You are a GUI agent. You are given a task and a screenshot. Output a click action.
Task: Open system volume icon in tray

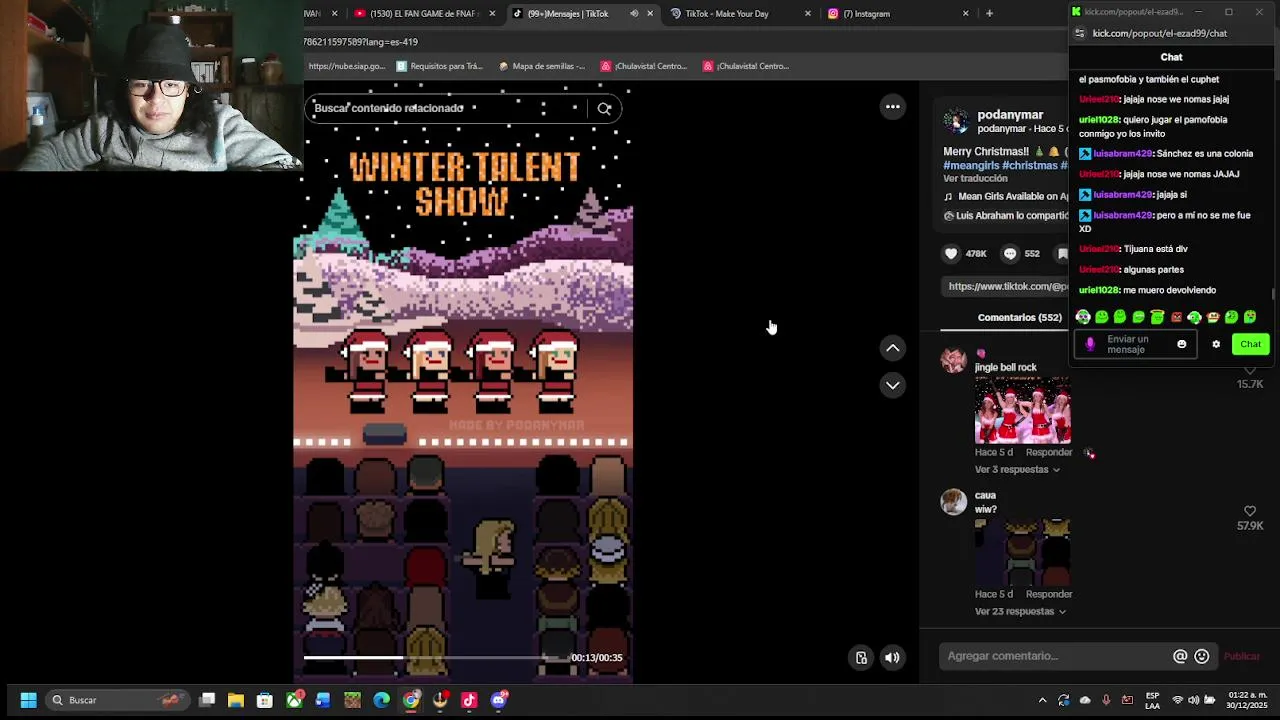tap(1193, 700)
